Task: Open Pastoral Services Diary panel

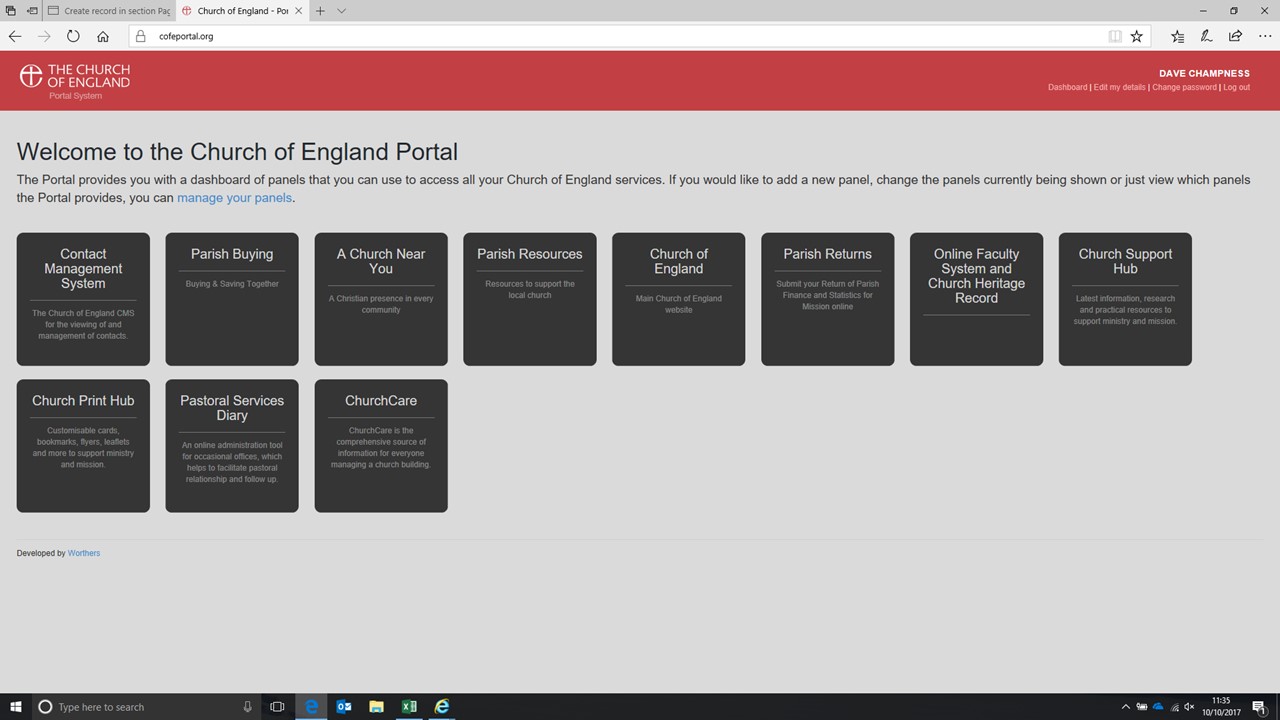Action: (232, 446)
